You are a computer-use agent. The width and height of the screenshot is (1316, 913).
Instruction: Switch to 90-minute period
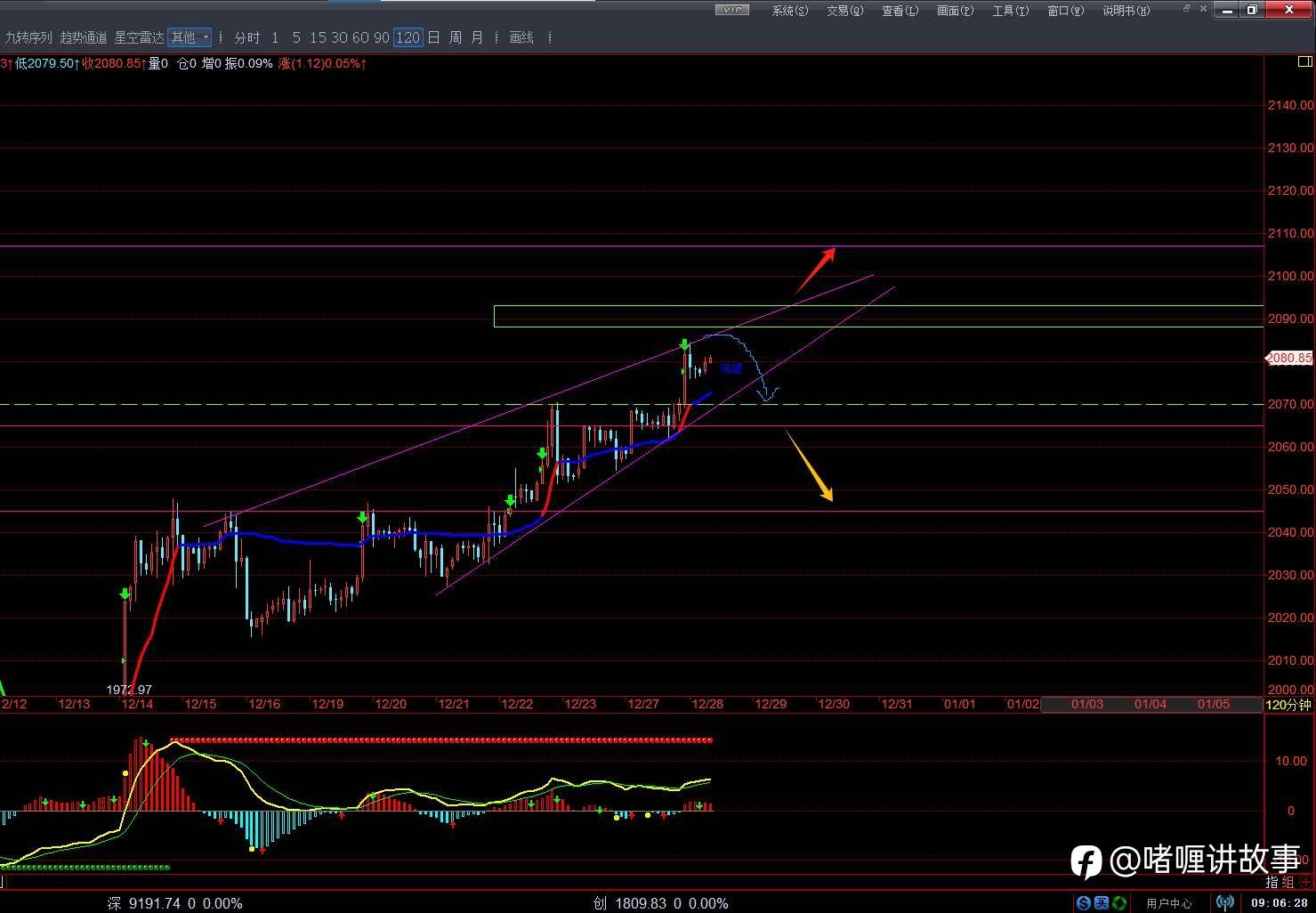(382, 37)
